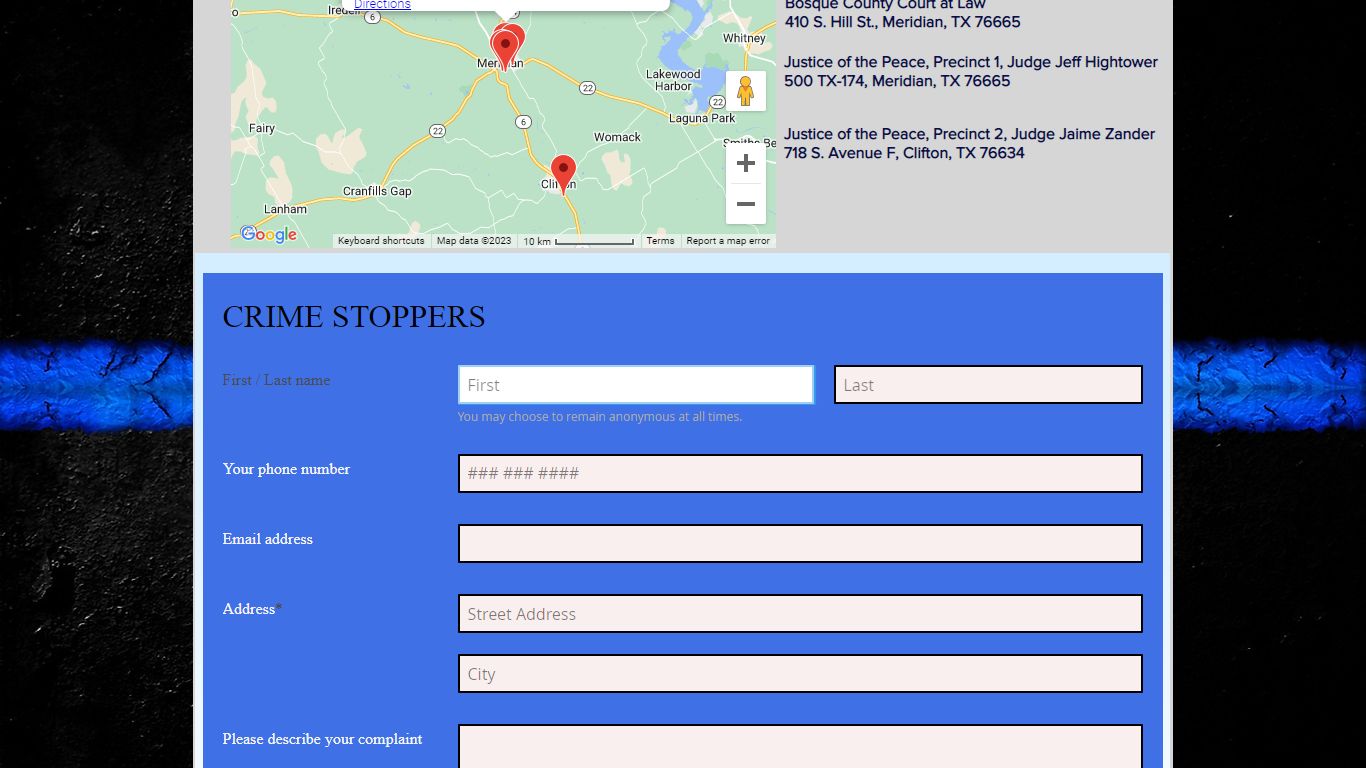Click the Street Address field
Viewport: 1366px width, 768px height.
(x=800, y=614)
